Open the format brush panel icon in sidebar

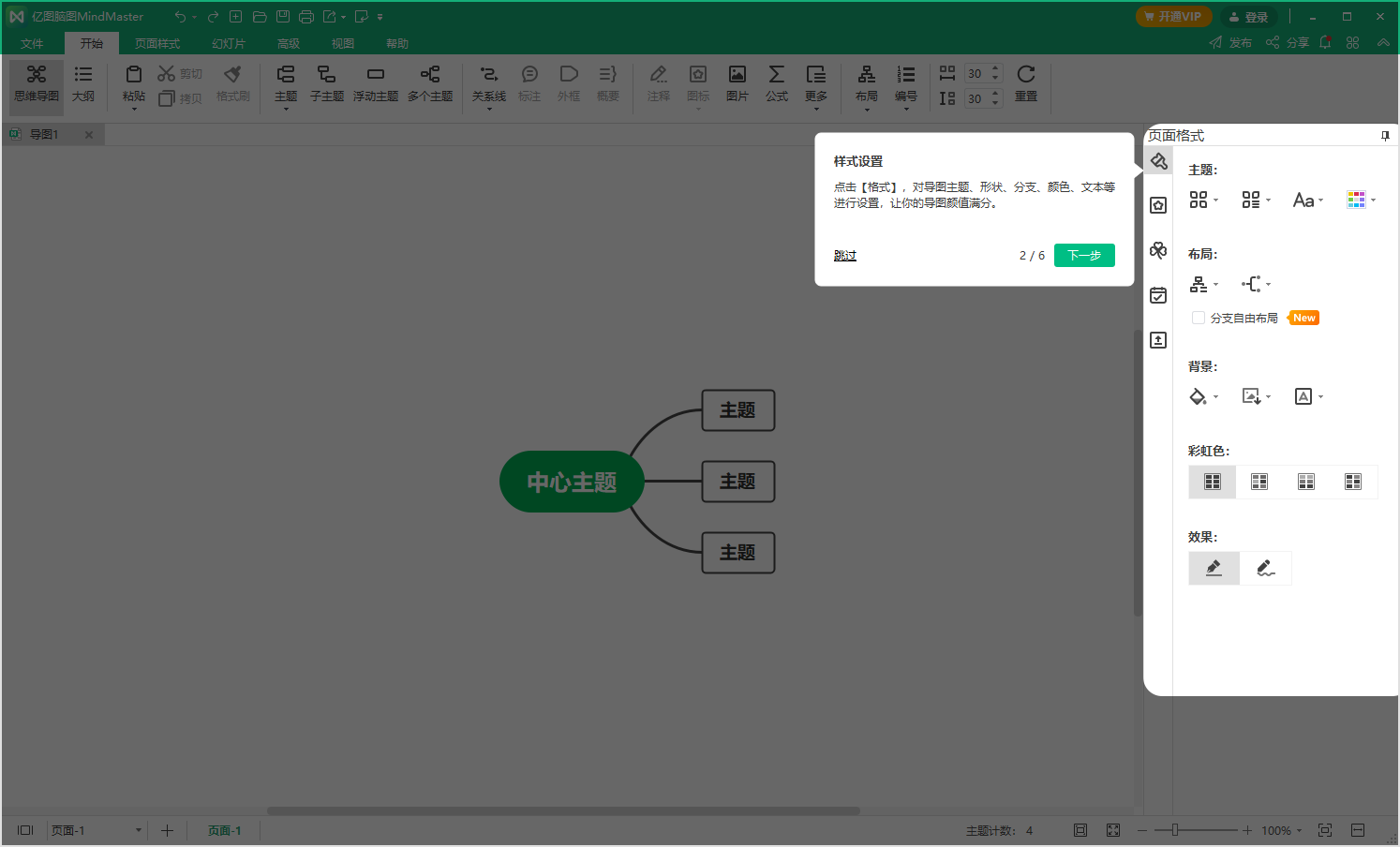[1158, 161]
